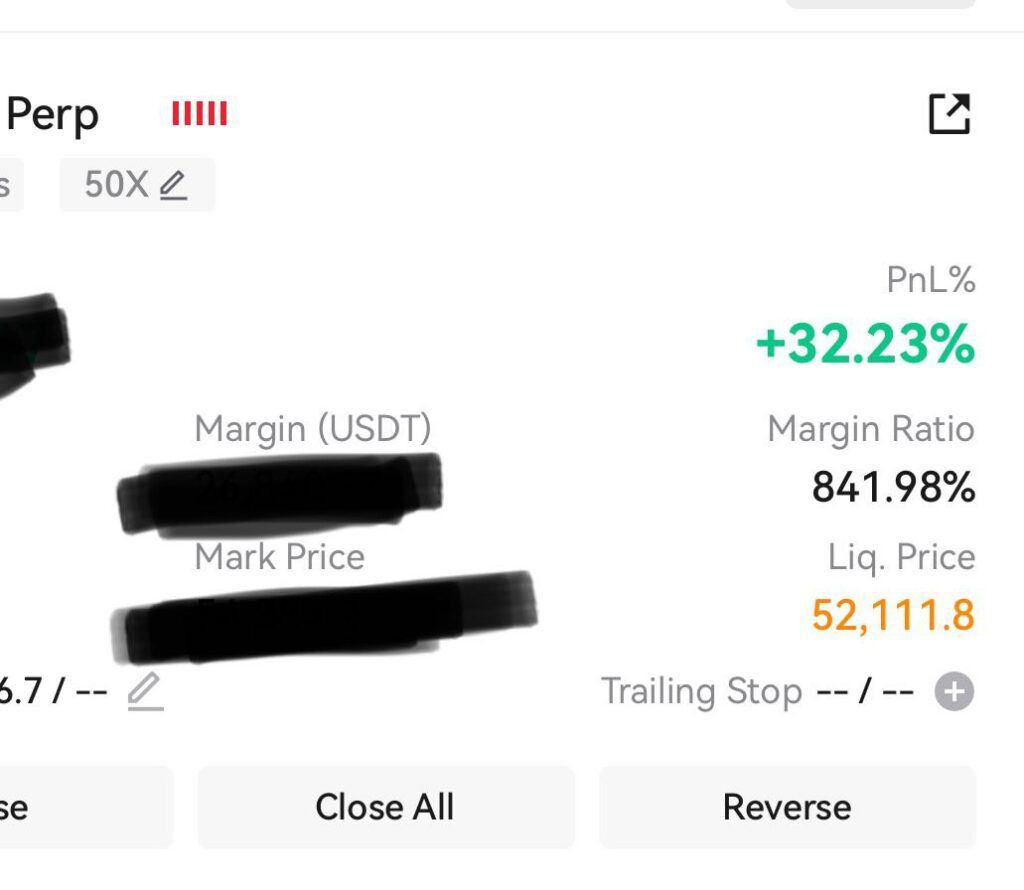Edit TP/SL via the pencil icon
Image resolution: width=1024 pixels, height=890 pixels.
tap(145, 691)
